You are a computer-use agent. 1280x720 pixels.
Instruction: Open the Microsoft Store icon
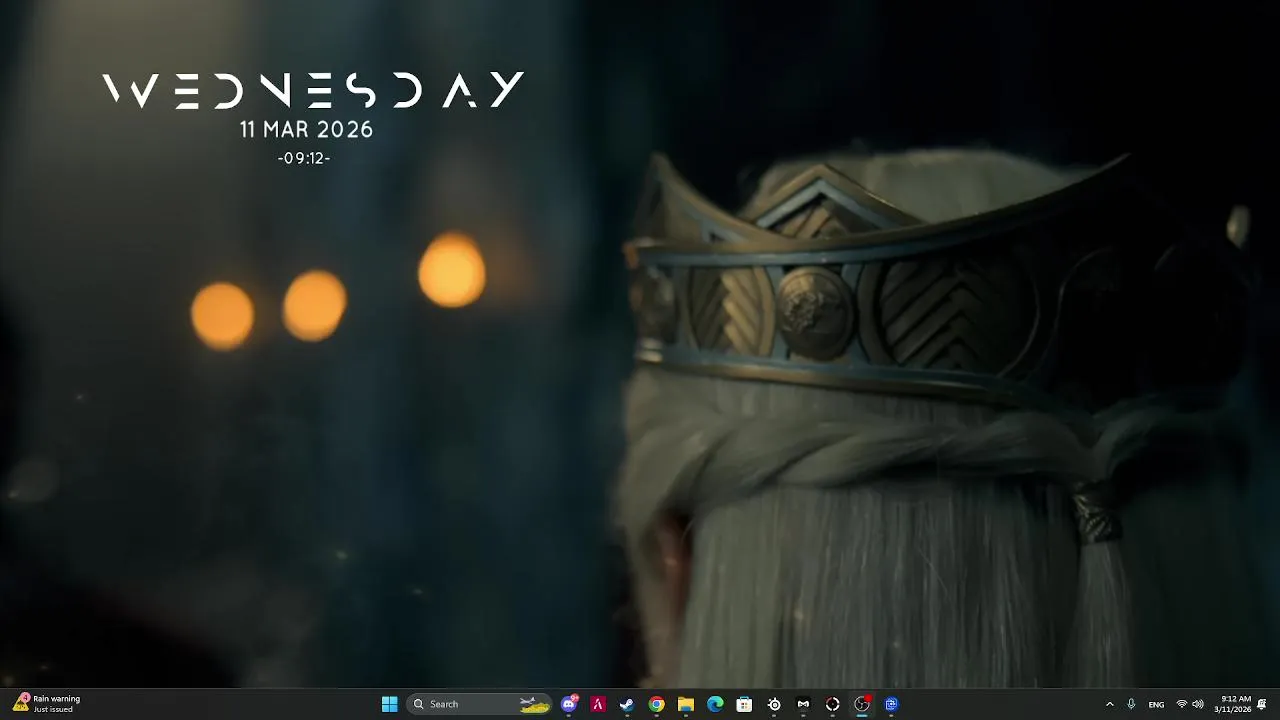744,704
